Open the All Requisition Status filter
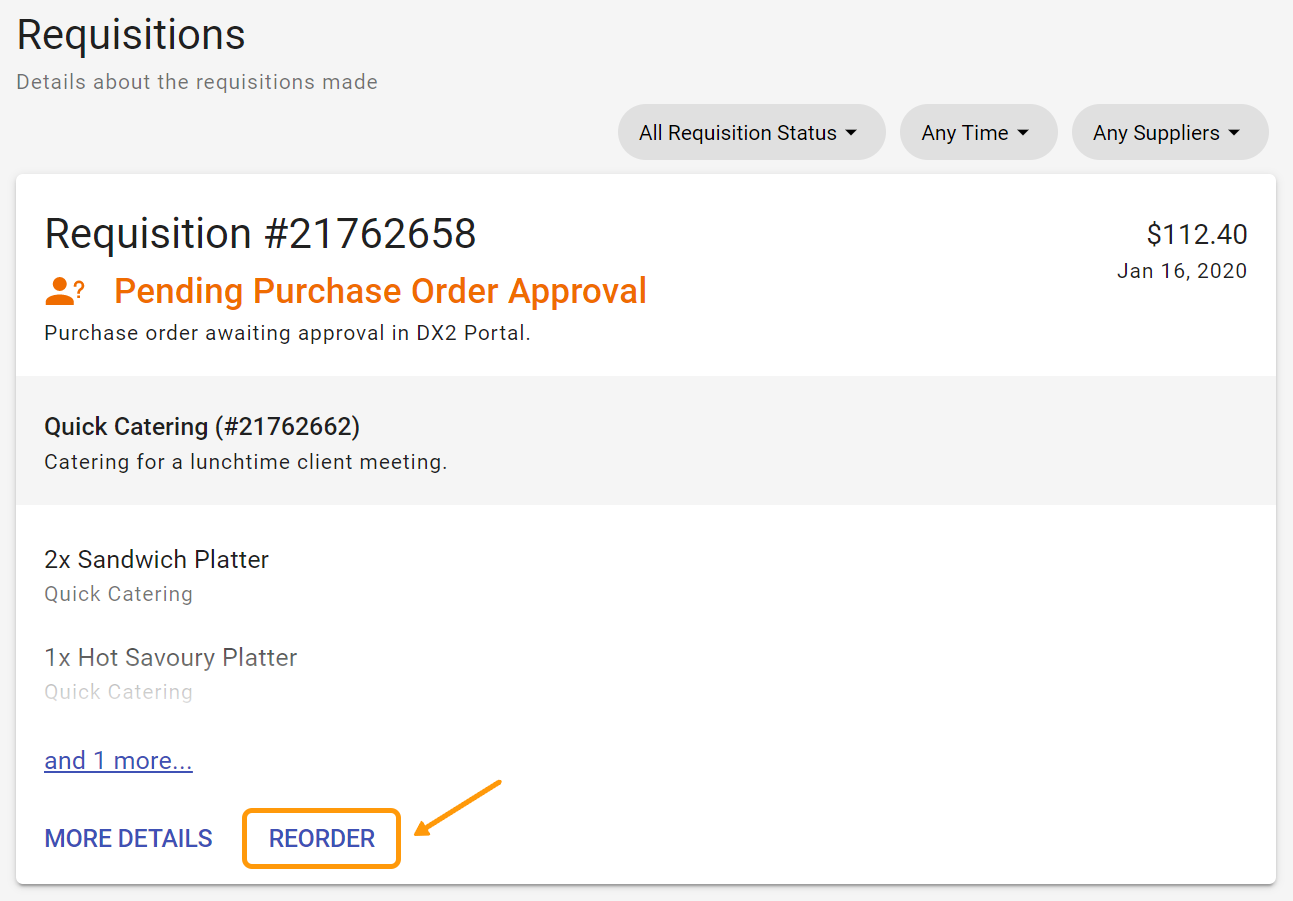 (x=751, y=132)
